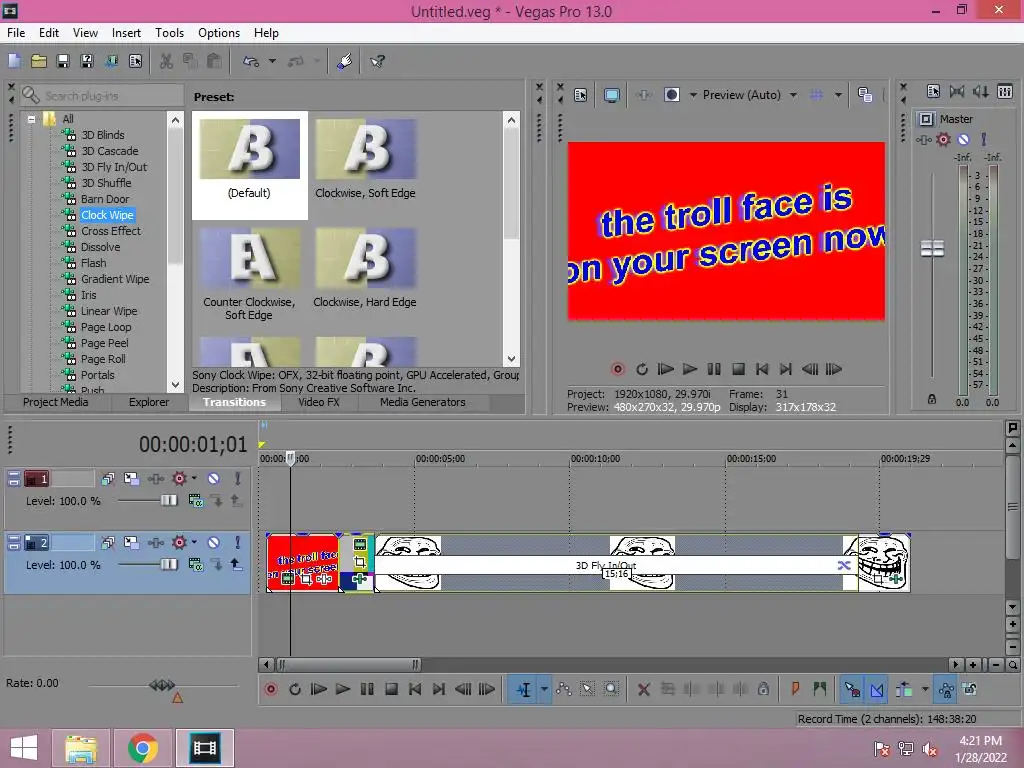1024x768 pixels.
Task: Toggle Automatic Crossfades in timeline toolbar
Action: [x=877, y=689]
